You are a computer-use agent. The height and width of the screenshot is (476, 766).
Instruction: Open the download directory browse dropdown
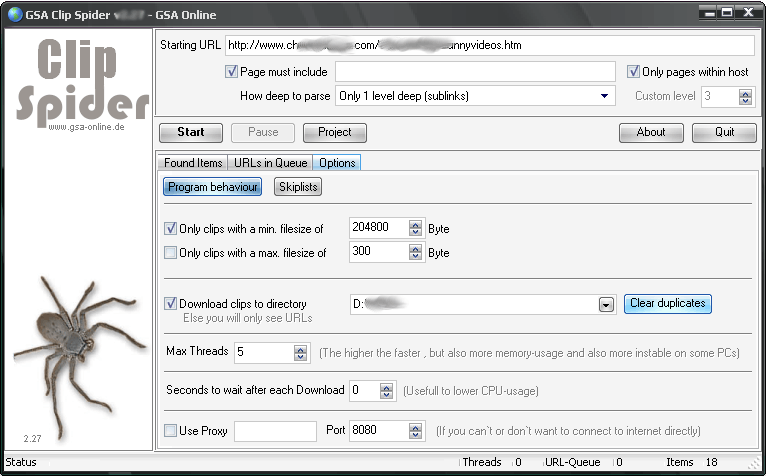point(606,305)
